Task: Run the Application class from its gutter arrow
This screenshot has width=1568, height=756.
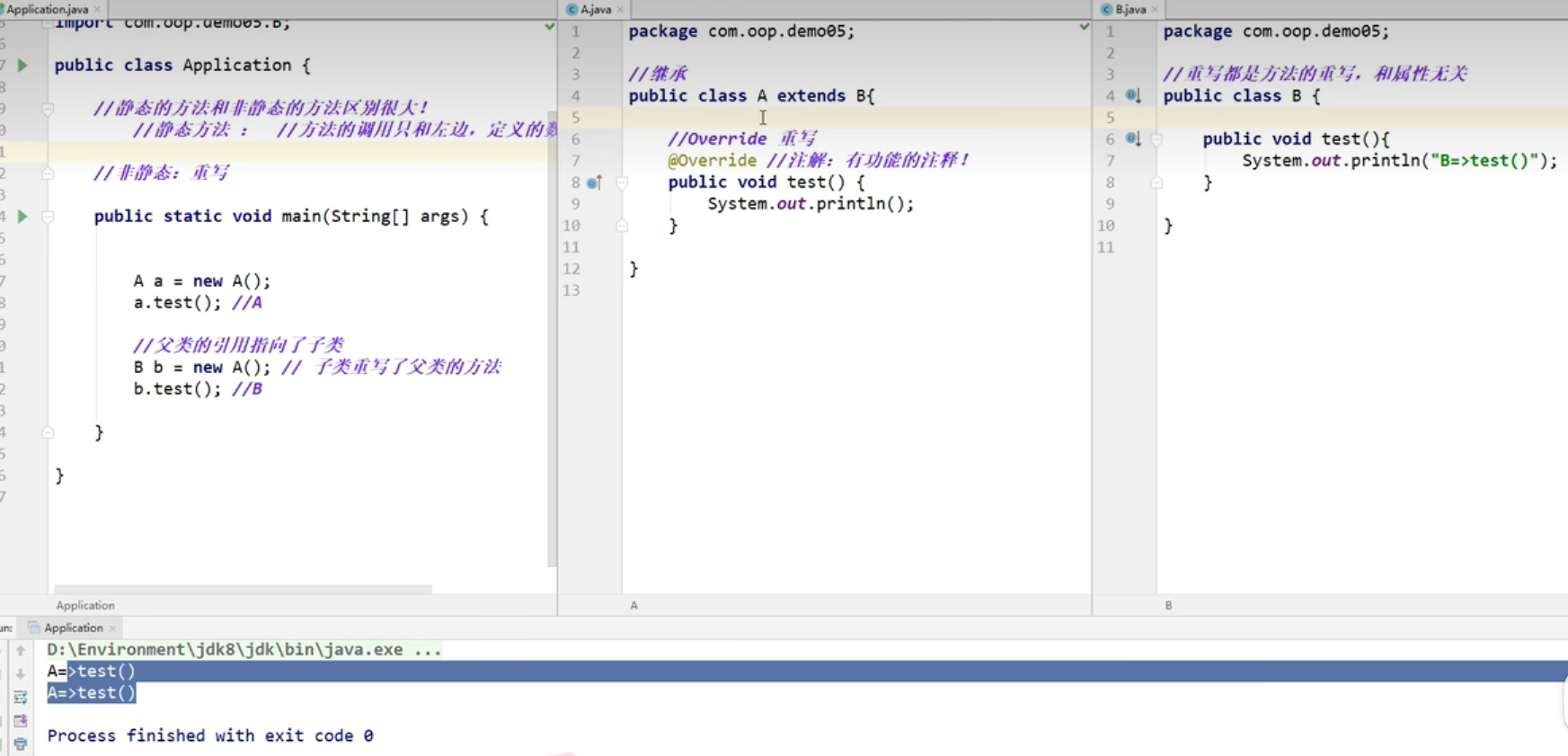Action: click(x=22, y=65)
